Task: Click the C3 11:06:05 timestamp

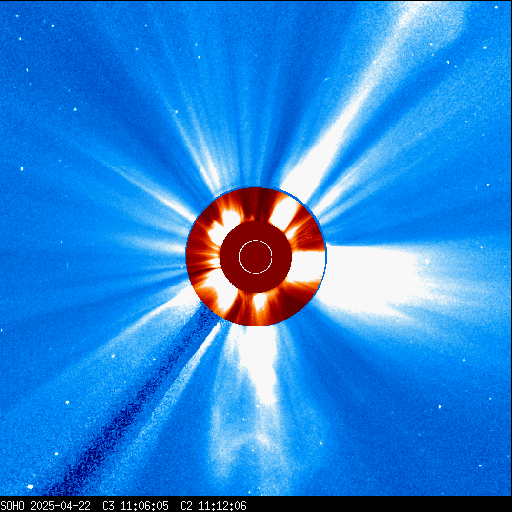Action: point(135,506)
